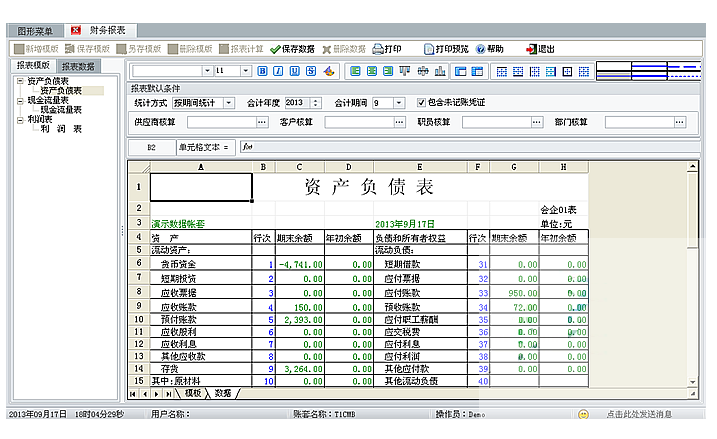
Task: Click vertical scrollbar down arrow of sheet
Action: (x=693, y=382)
